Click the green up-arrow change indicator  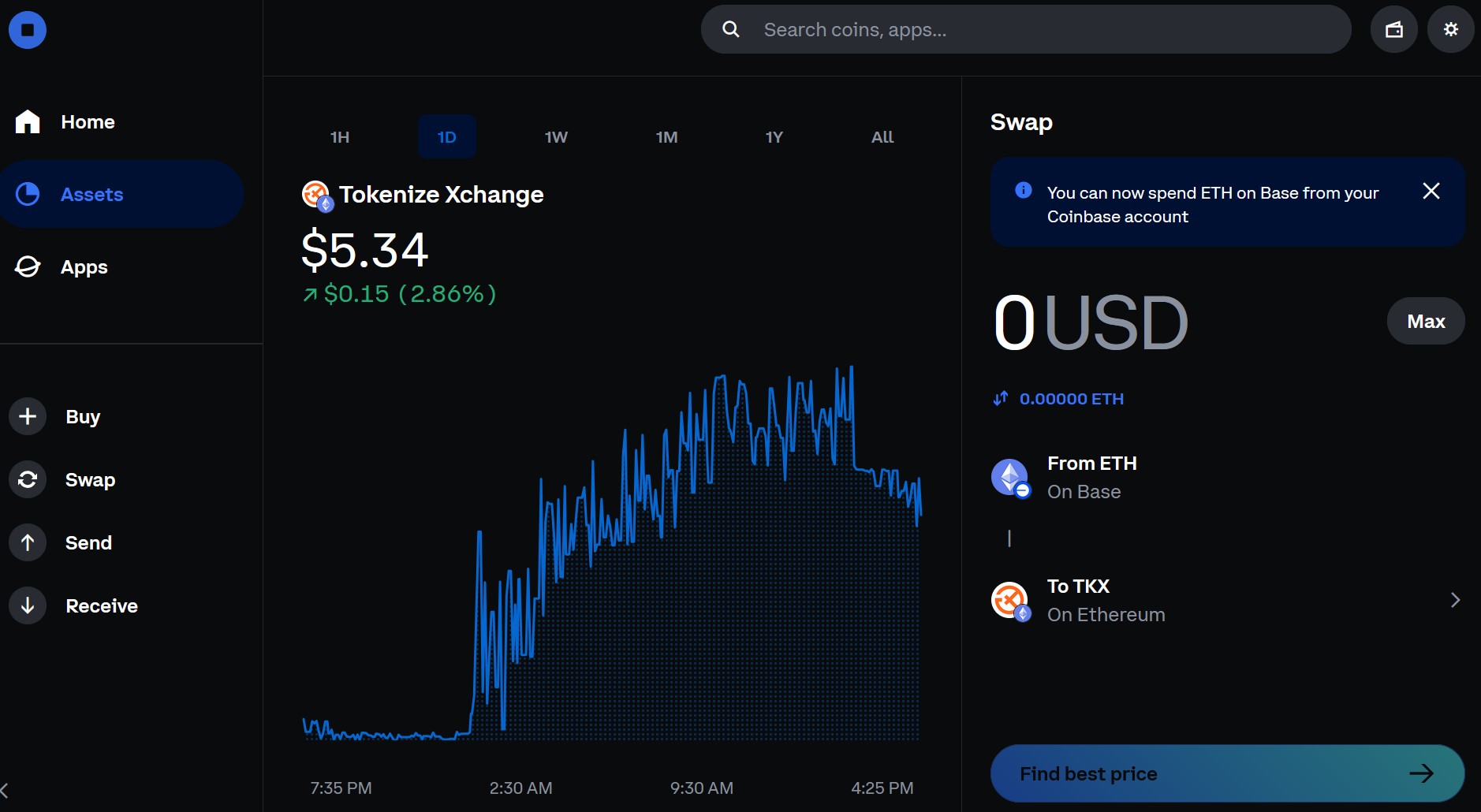[x=310, y=295]
